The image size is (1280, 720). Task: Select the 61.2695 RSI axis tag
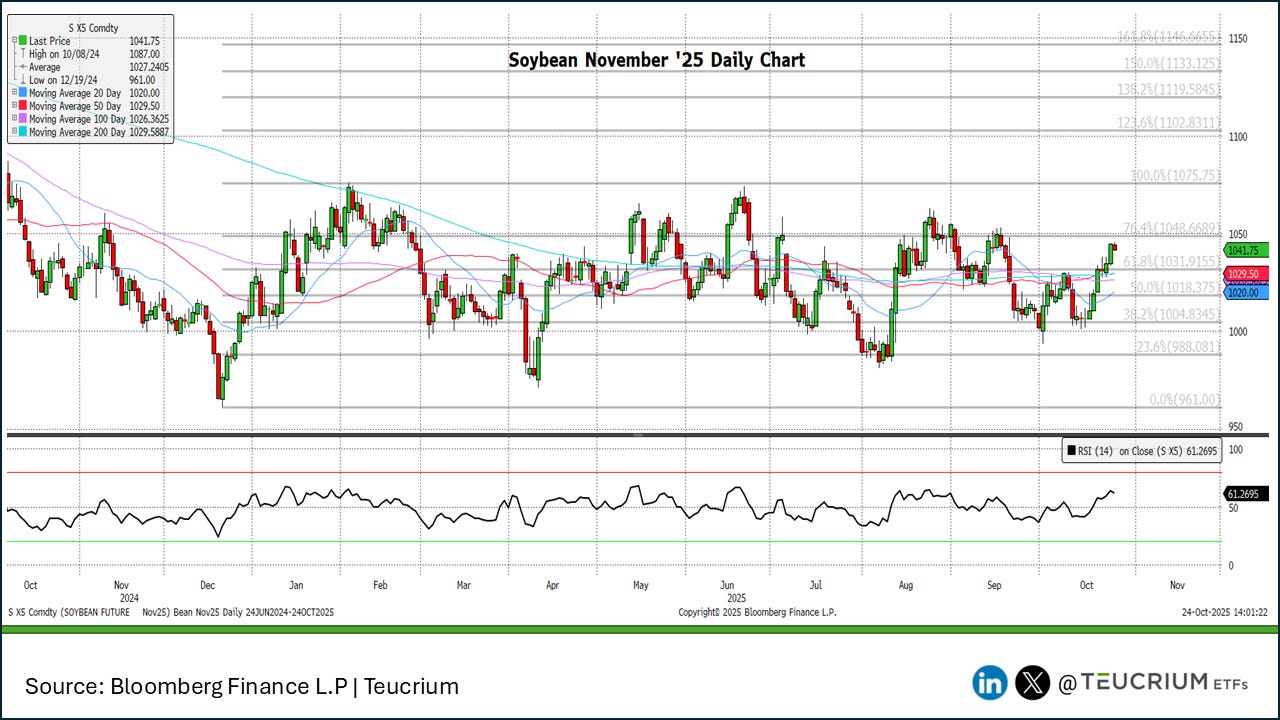pos(1246,494)
